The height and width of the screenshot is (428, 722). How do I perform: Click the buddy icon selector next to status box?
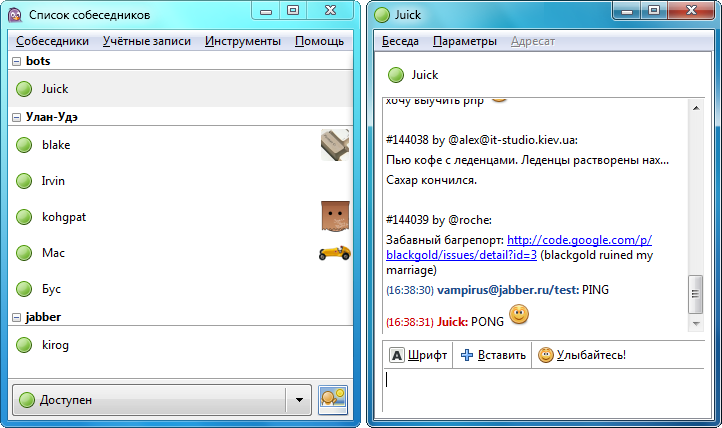pyautogui.click(x=333, y=400)
